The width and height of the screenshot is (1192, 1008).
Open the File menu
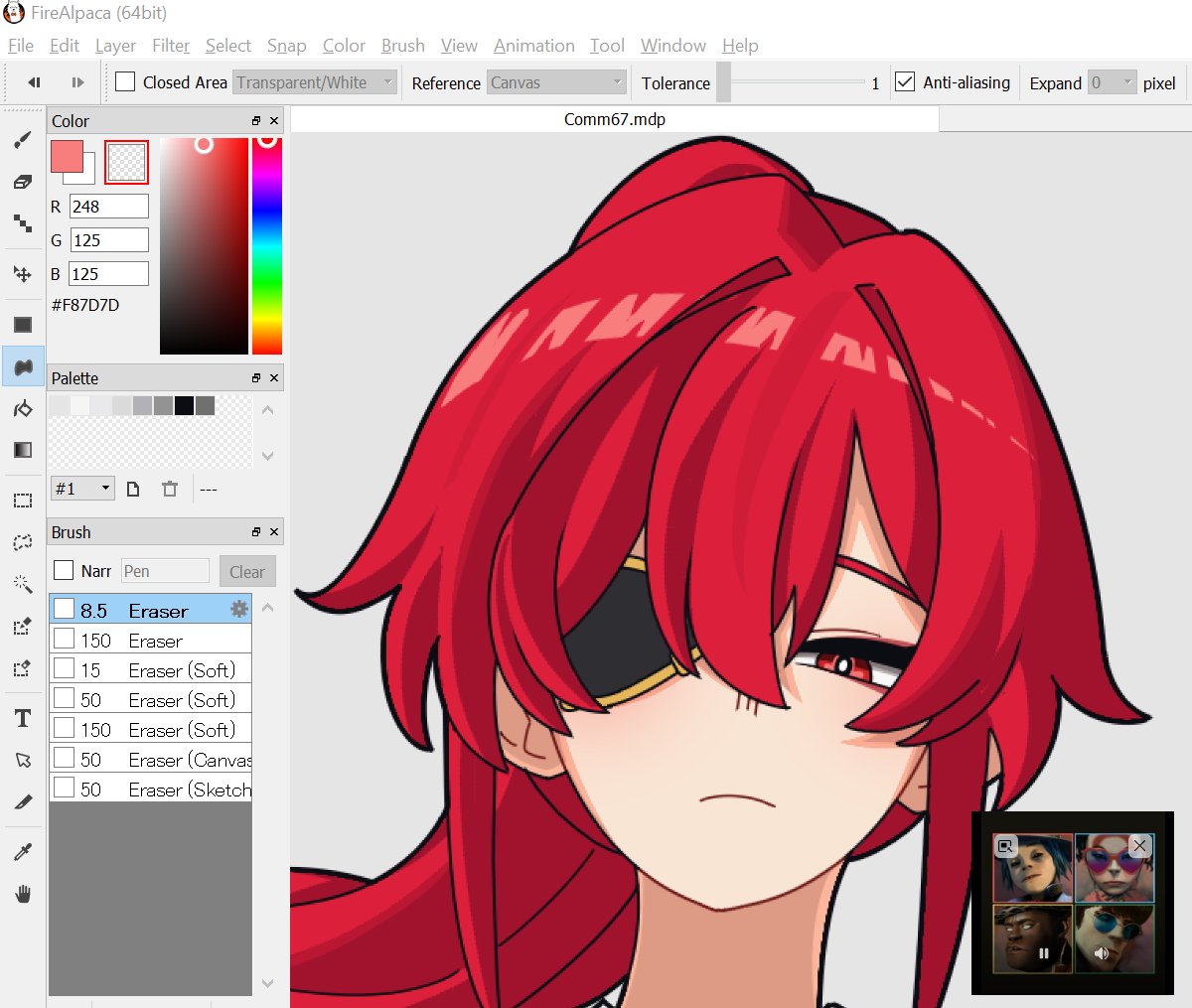[x=21, y=46]
